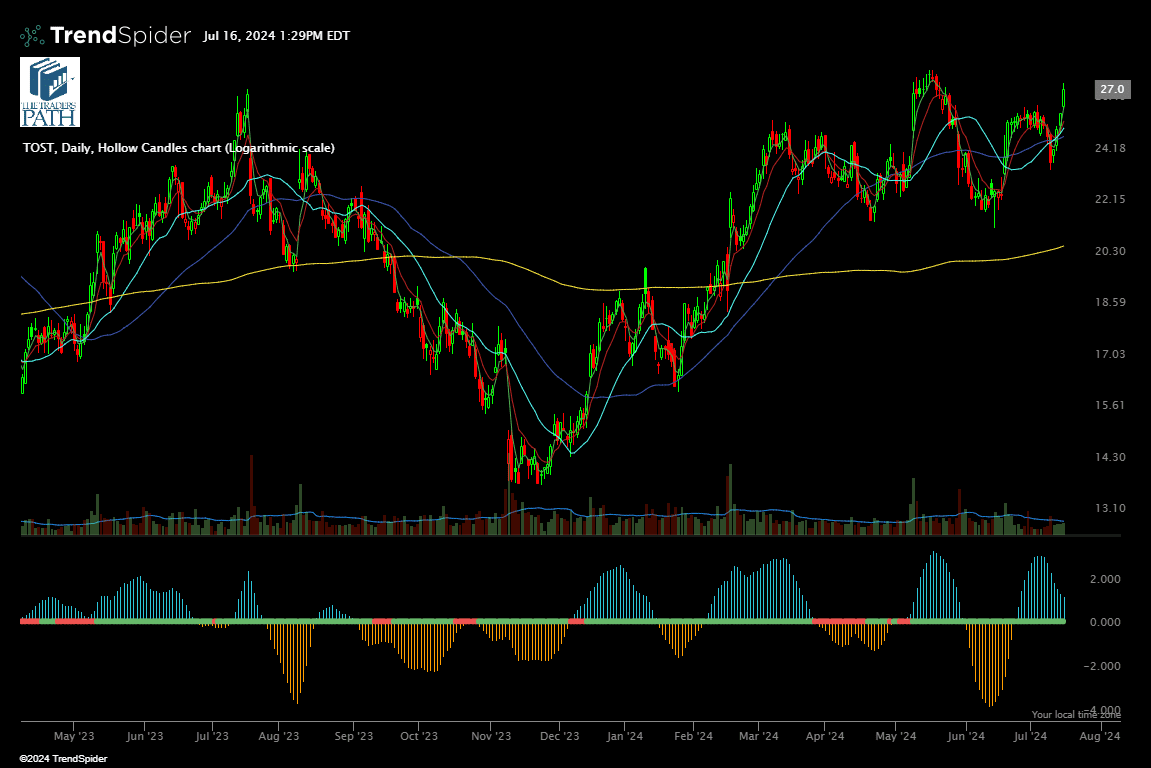1151x768 pixels.
Task: Click the Jan '24 date axis marker
Action: click(x=624, y=737)
